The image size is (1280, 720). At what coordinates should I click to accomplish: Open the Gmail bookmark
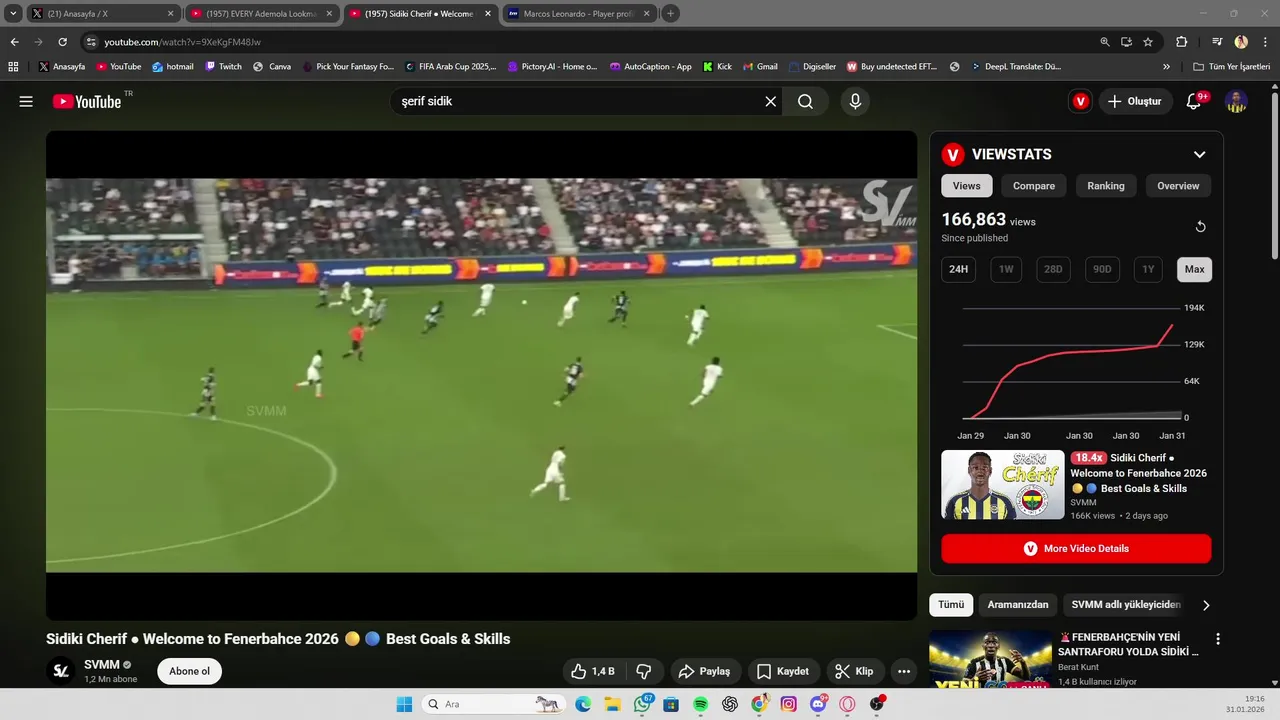(760, 67)
